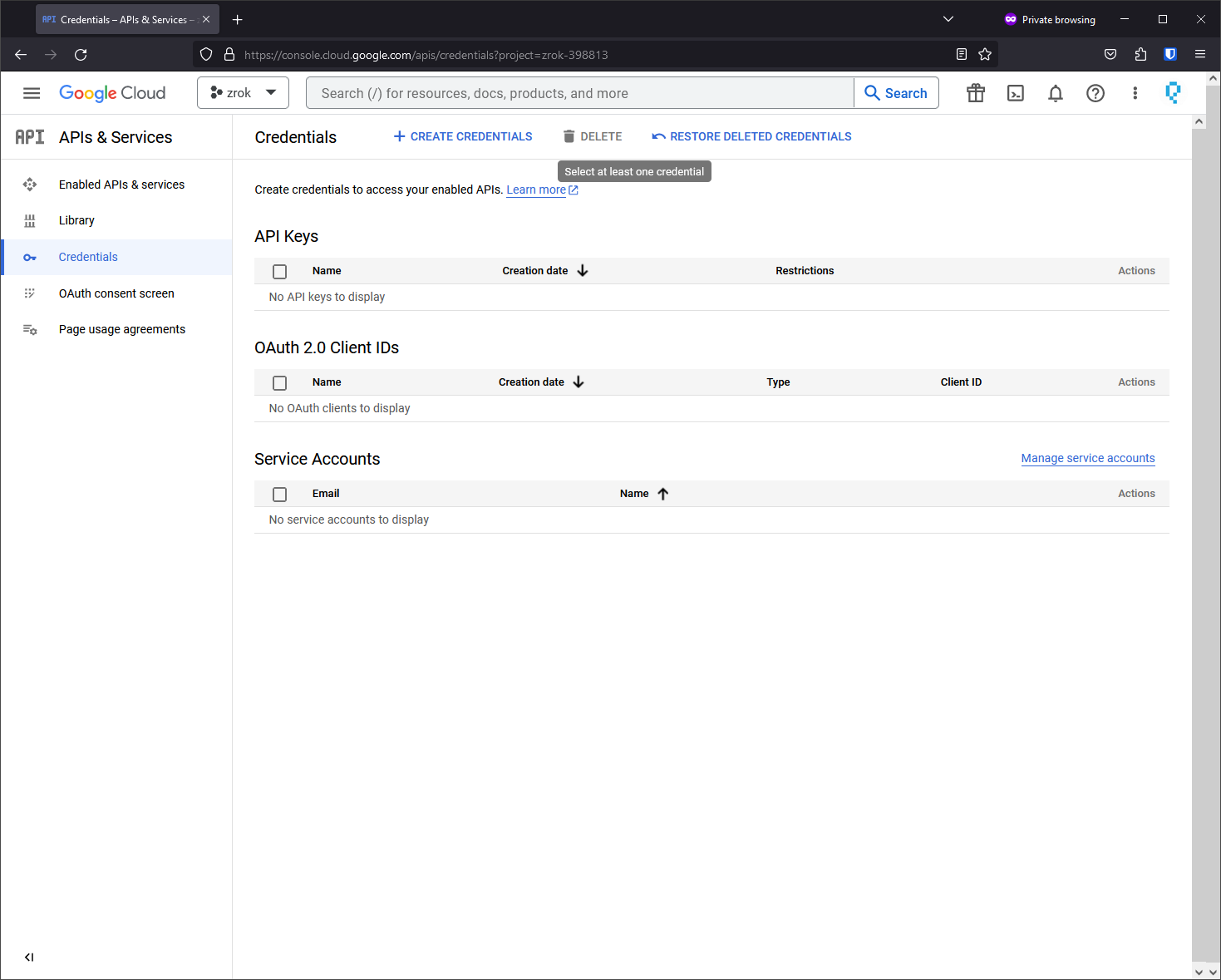Click the gift free trial icon
This screenshot has width=1221, height=980.
click(x=975, y=93)
